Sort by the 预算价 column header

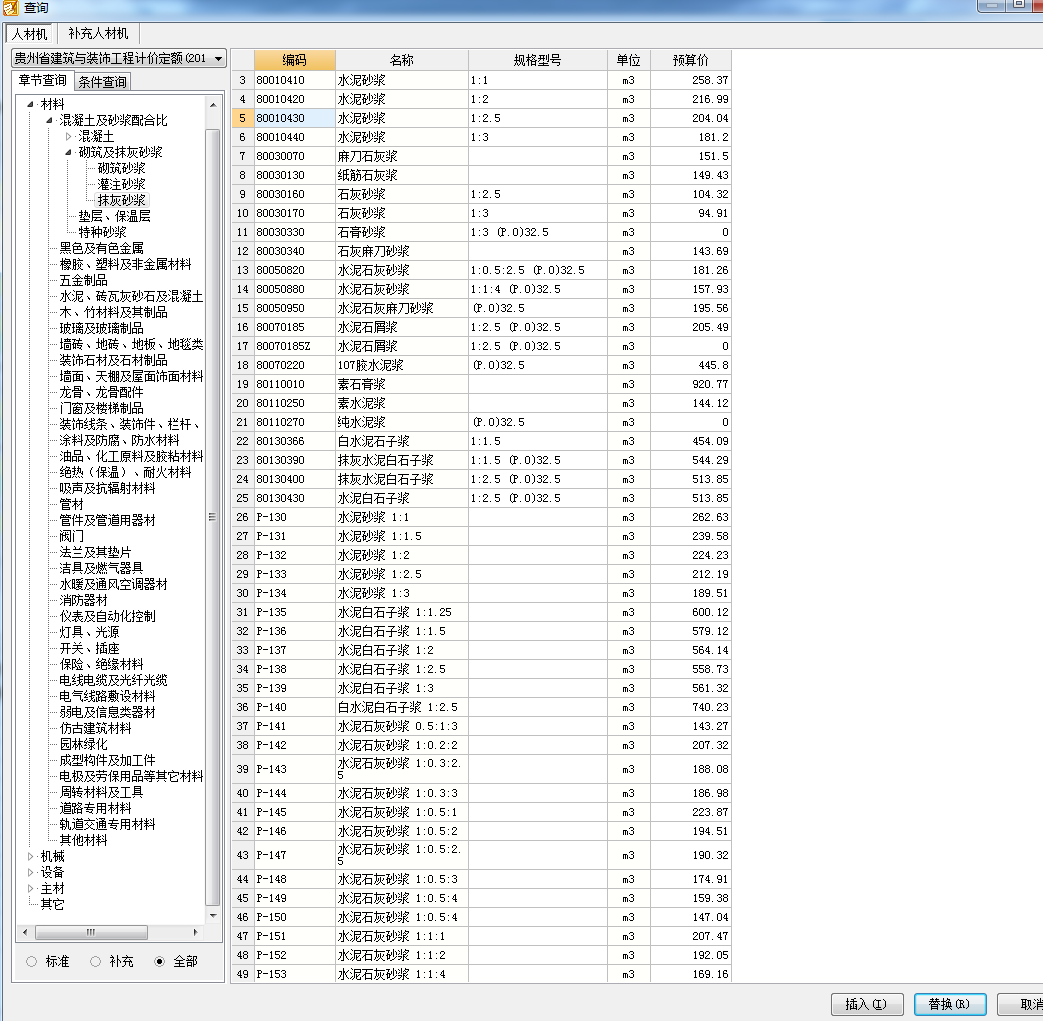click(x=690, y=60)
